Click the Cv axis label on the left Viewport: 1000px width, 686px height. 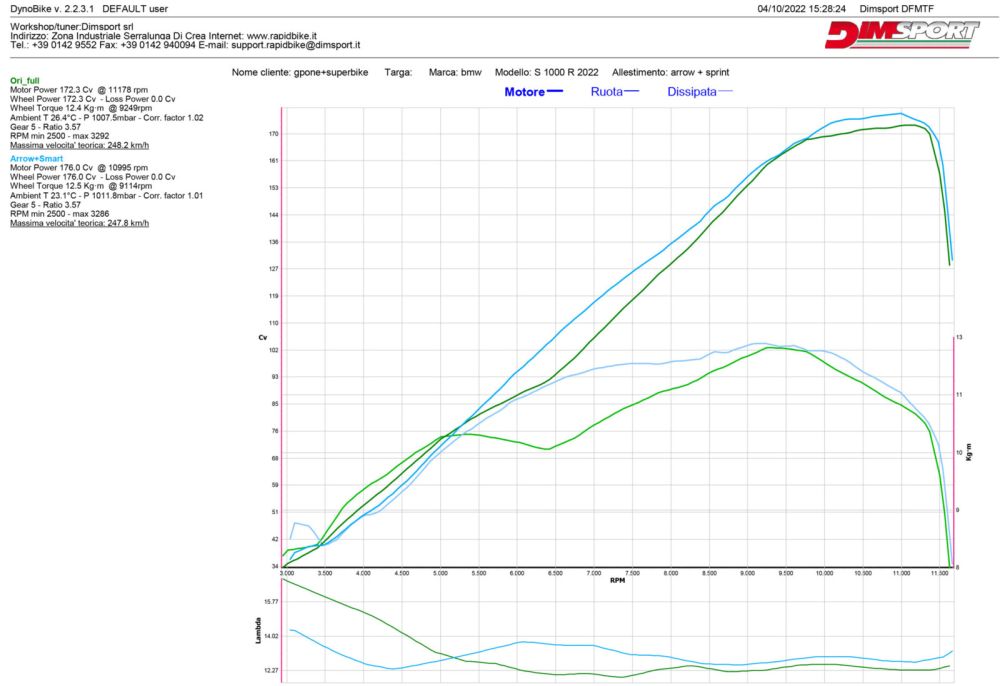tap(263, 338)
